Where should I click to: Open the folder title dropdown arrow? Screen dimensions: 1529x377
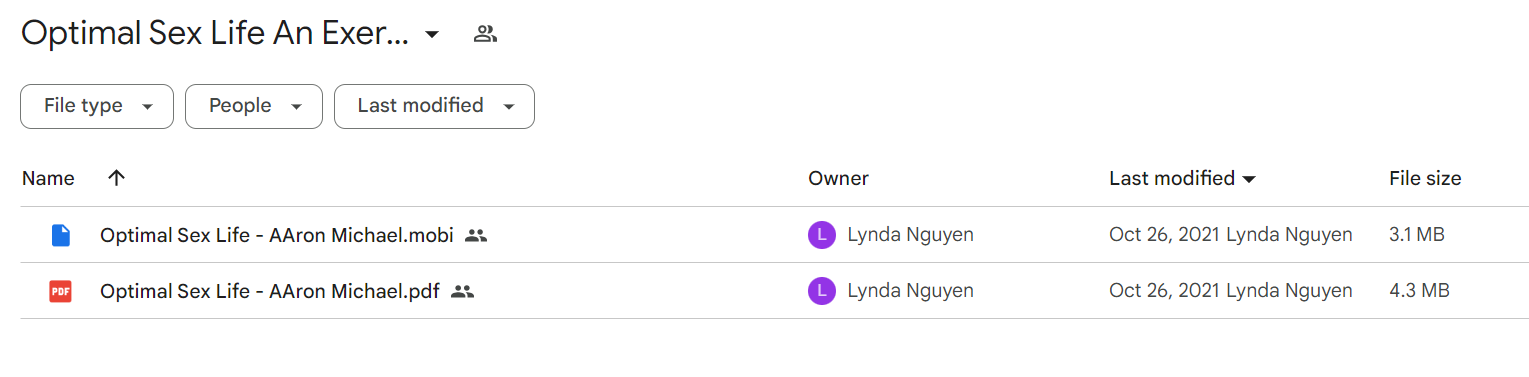[x=432, y=34]
